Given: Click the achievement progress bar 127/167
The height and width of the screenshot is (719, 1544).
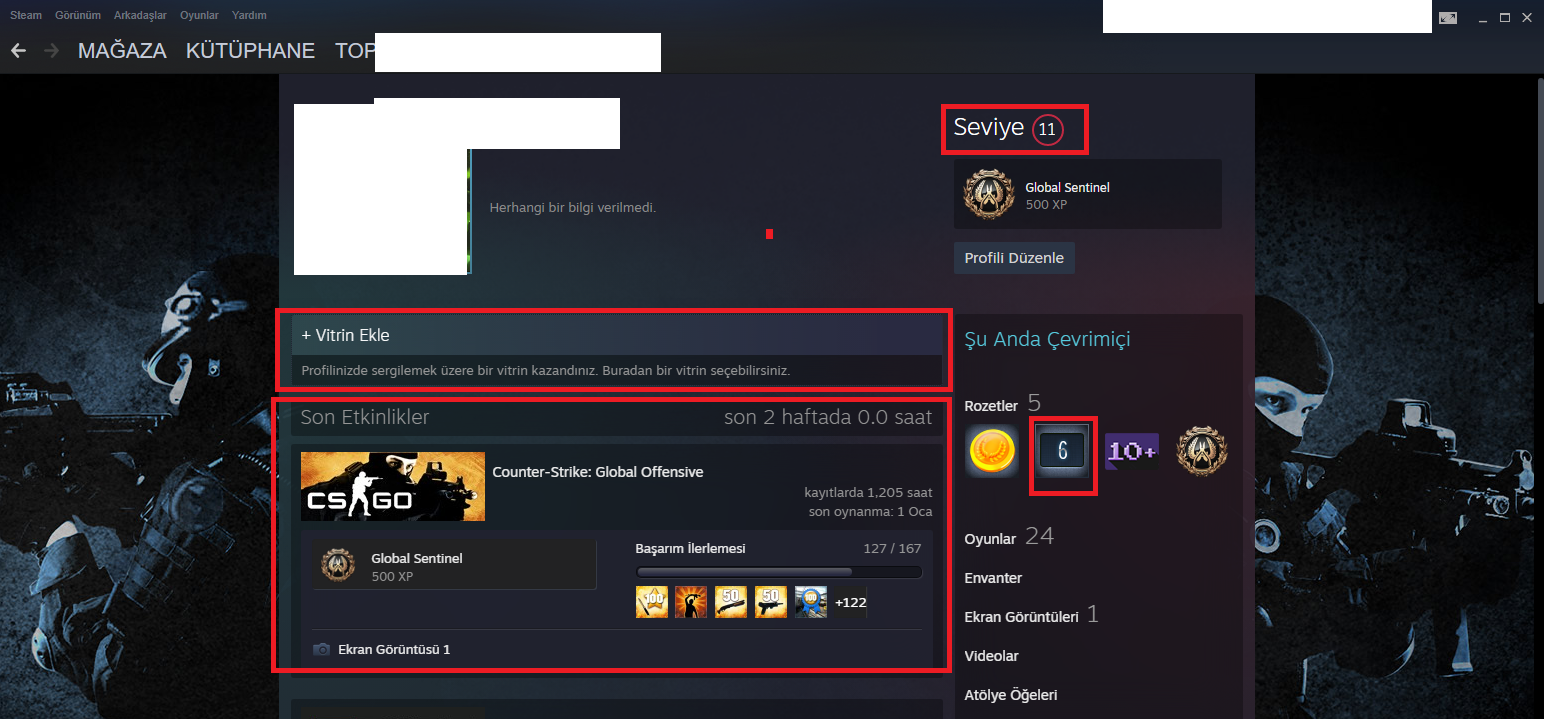Looking at the screenshot, I should pos(778,571).
